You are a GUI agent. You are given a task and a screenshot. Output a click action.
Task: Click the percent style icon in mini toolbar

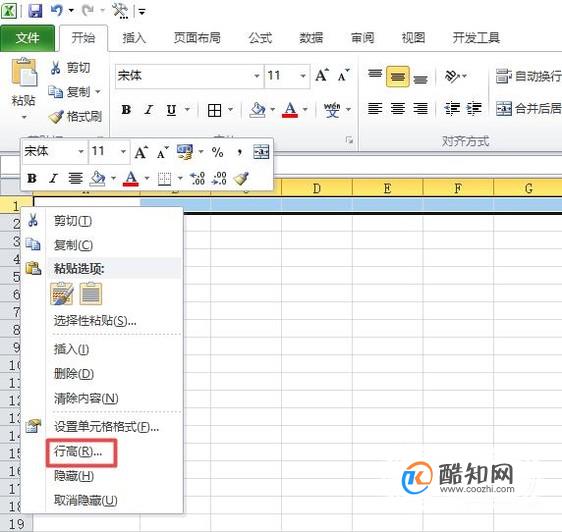click(x=218, y=152)
